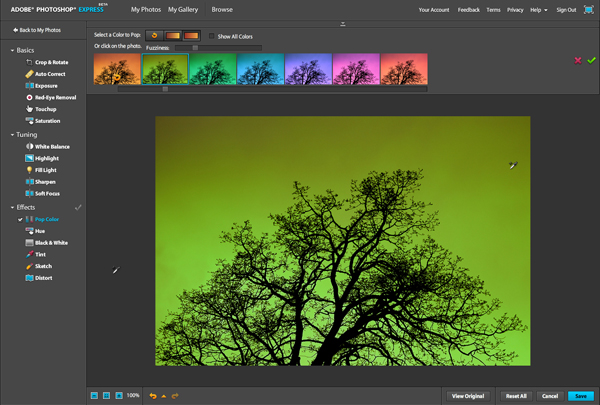600x405 pixels.
Task: Open the Browse tab
Action: 222,10
